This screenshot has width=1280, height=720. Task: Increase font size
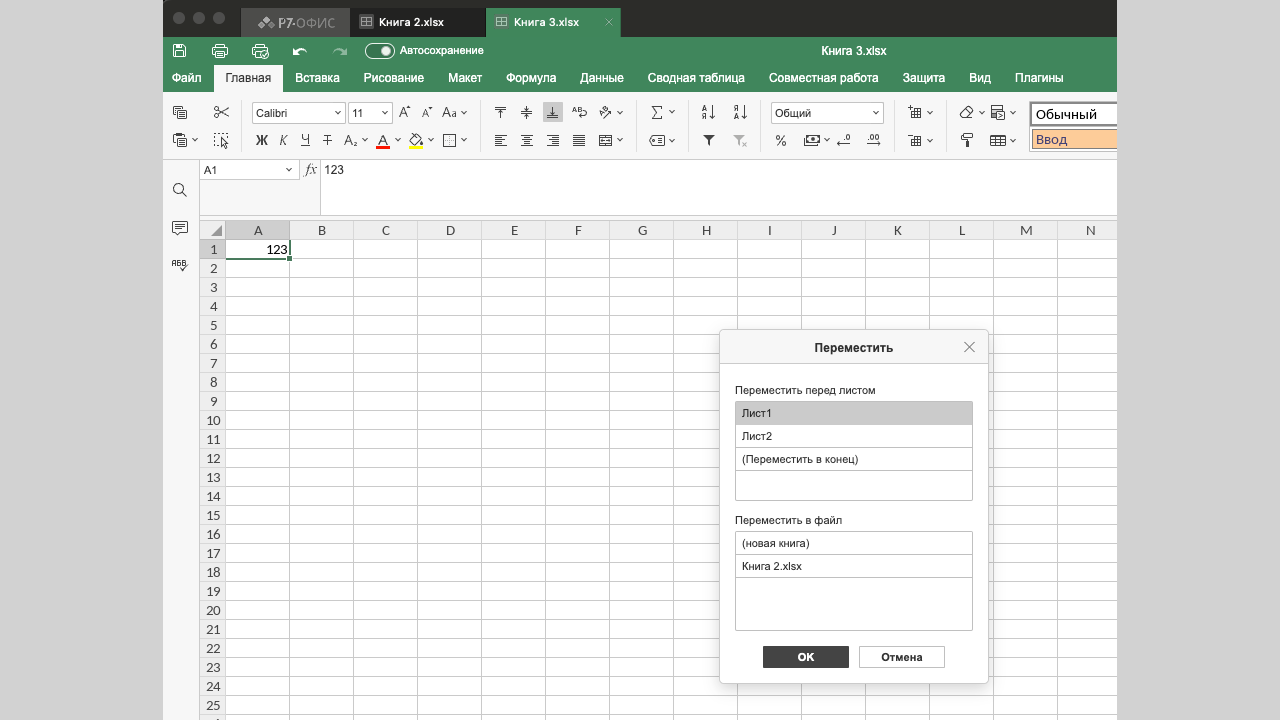point(405,113)
